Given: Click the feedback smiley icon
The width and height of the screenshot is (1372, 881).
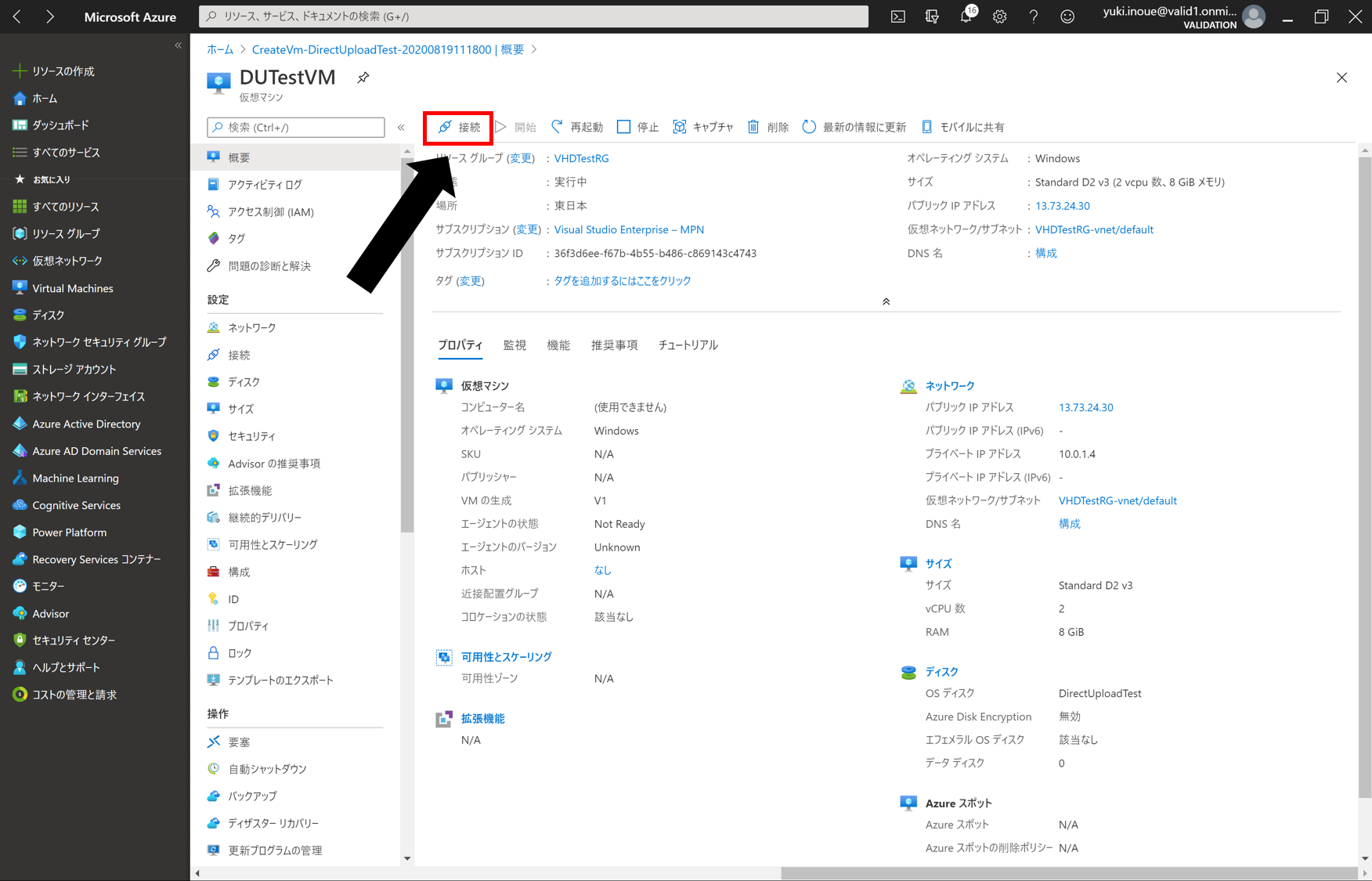Looking at the screenshot, I should [1067, 16].
